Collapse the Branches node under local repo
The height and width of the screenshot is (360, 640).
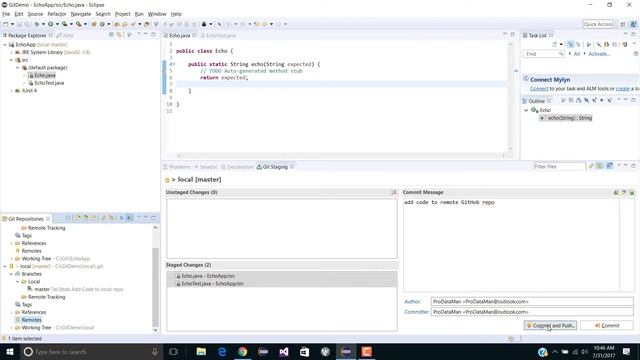[11, 274]
